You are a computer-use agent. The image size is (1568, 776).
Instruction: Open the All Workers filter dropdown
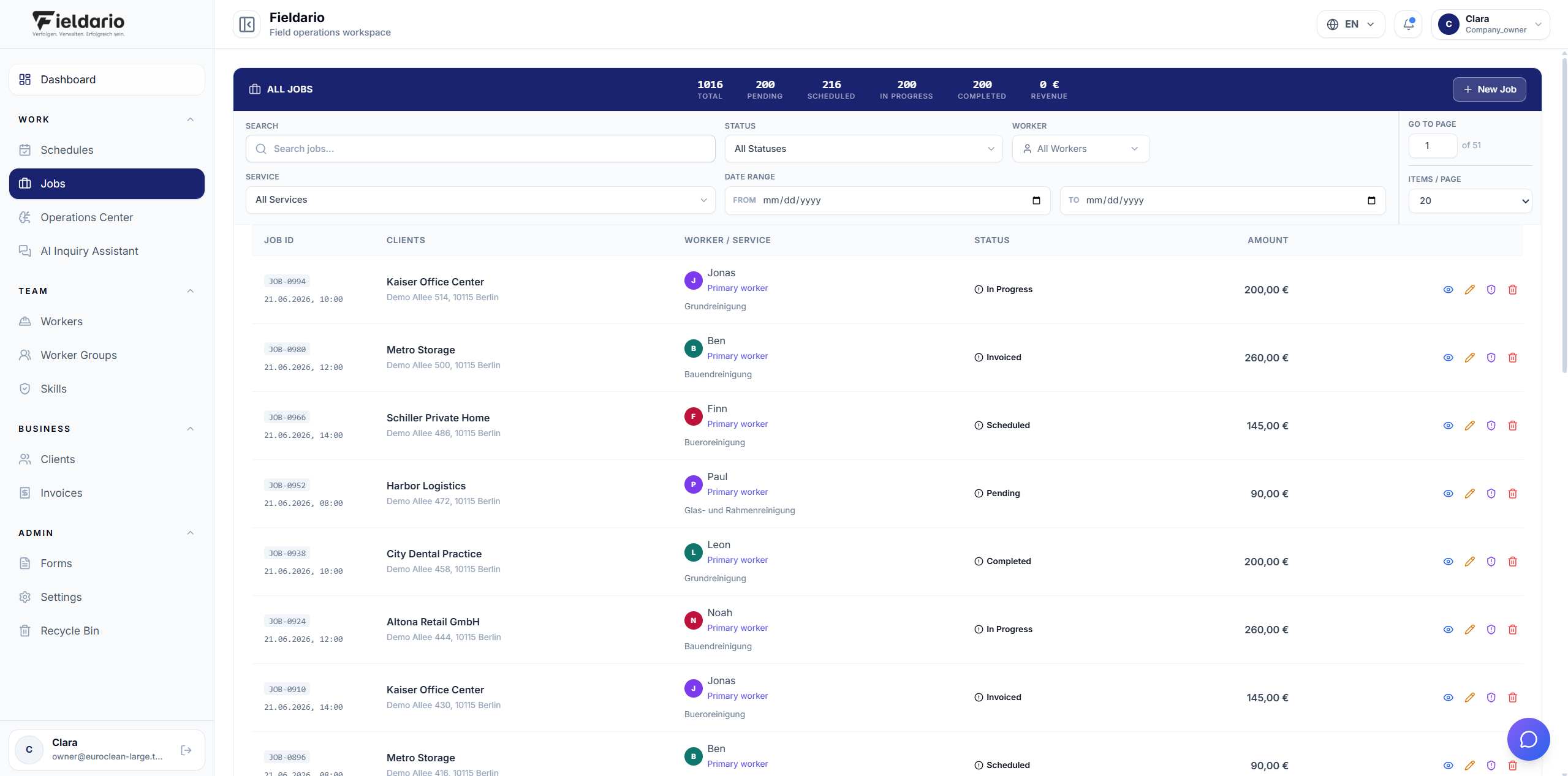[1080, 149]
